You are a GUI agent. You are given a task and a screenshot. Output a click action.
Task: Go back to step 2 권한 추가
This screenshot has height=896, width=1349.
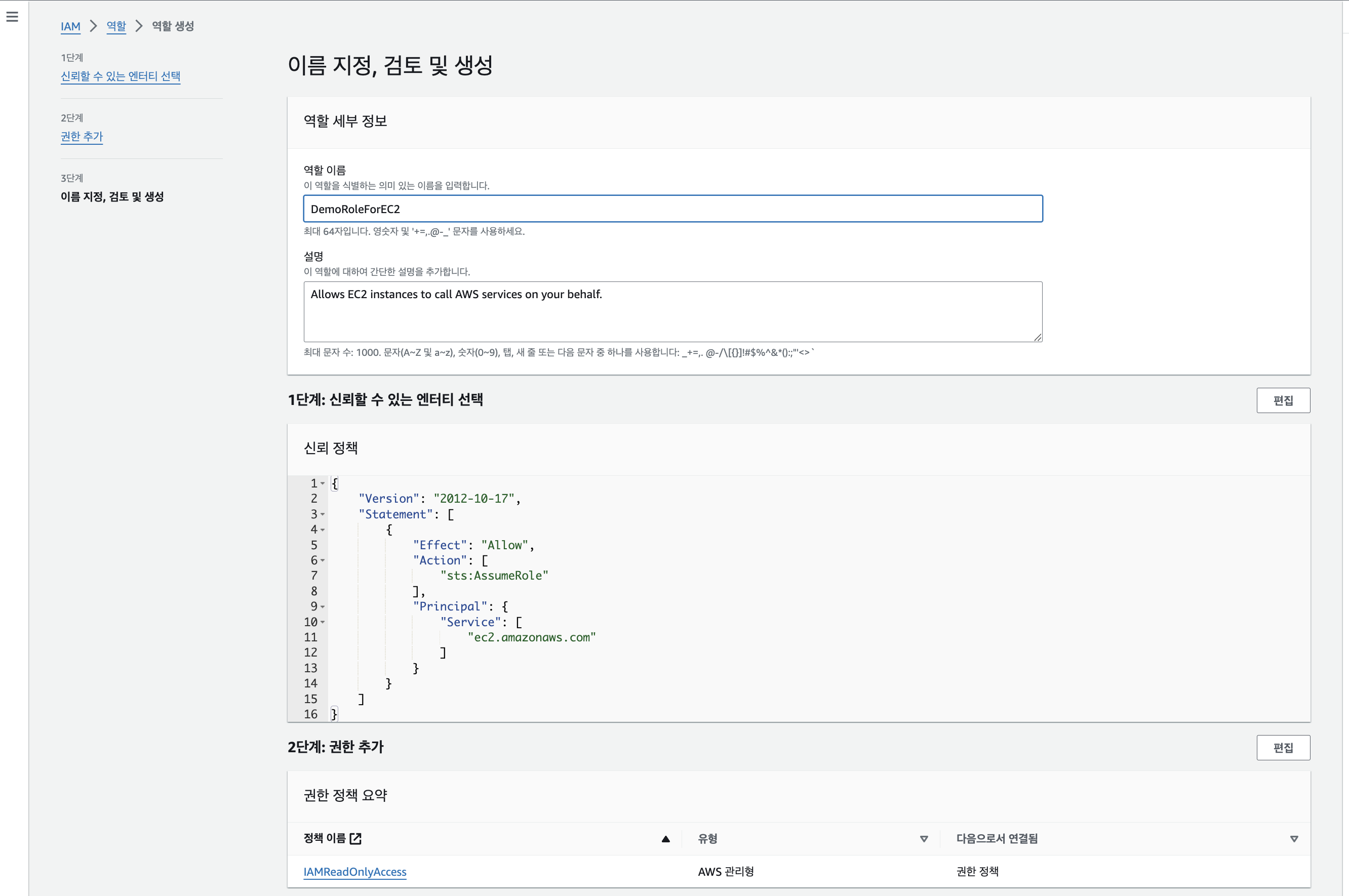click(x=82, y=136)
